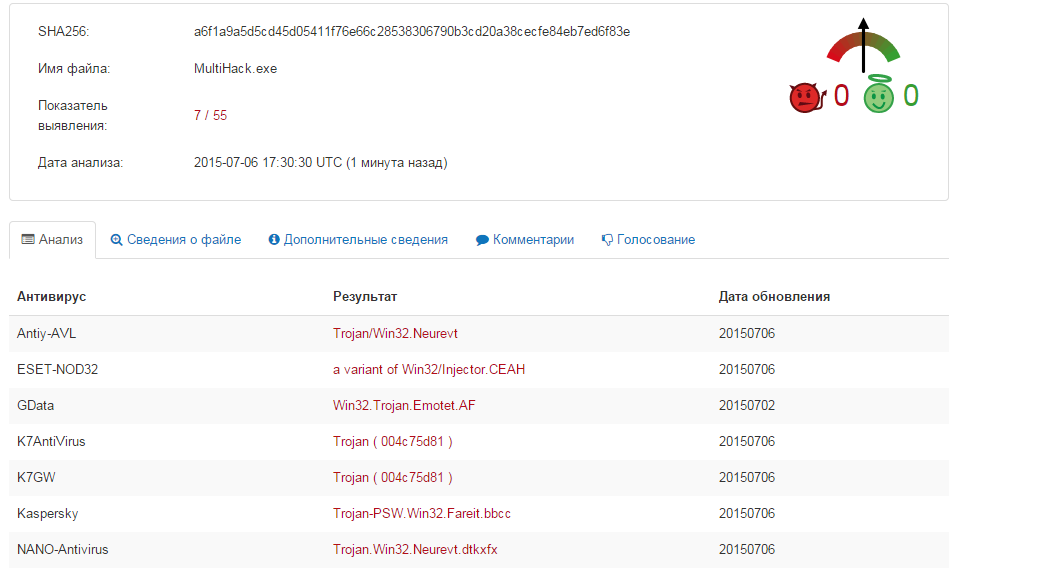1039x576 pixels.
Task: Click the Результат column header
Action: [x=365, y=297]
